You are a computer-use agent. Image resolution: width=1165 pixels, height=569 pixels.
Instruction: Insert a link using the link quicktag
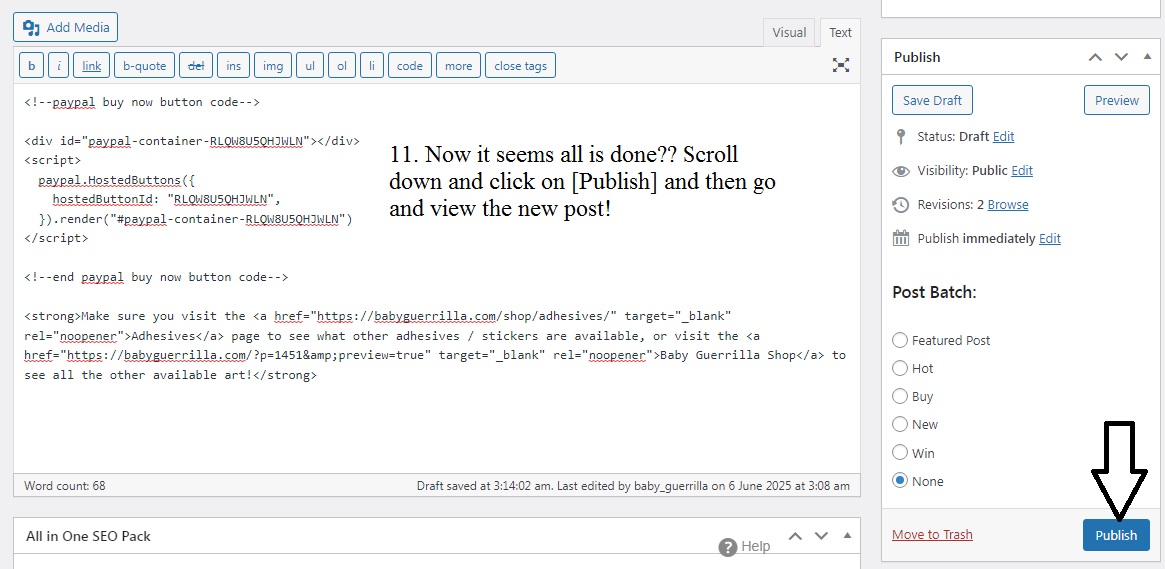click(x=91, y=65)
